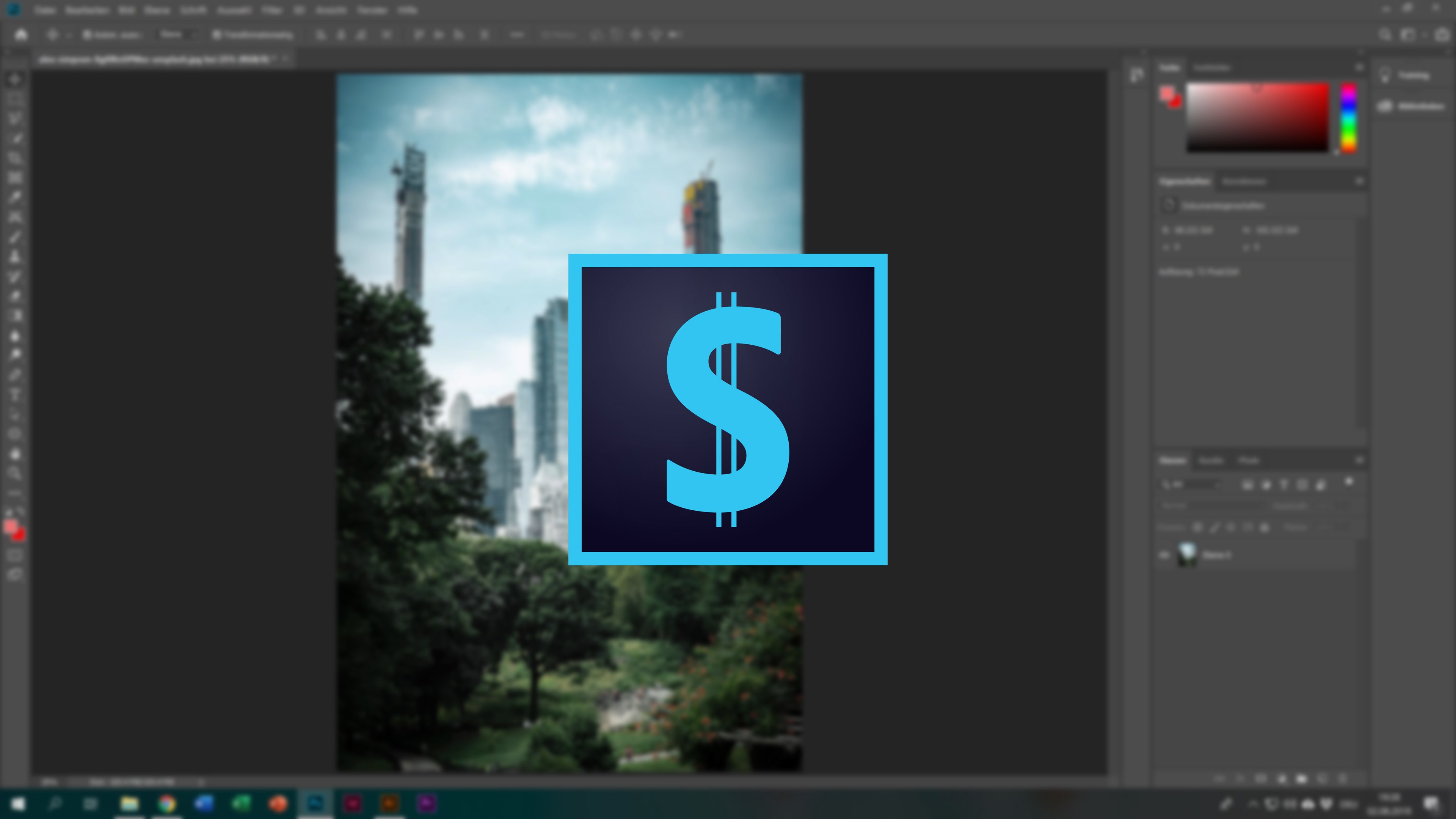Screen dimensions: 1456x819
Task: Select the Gradient tool
Action: click(15, 316)
